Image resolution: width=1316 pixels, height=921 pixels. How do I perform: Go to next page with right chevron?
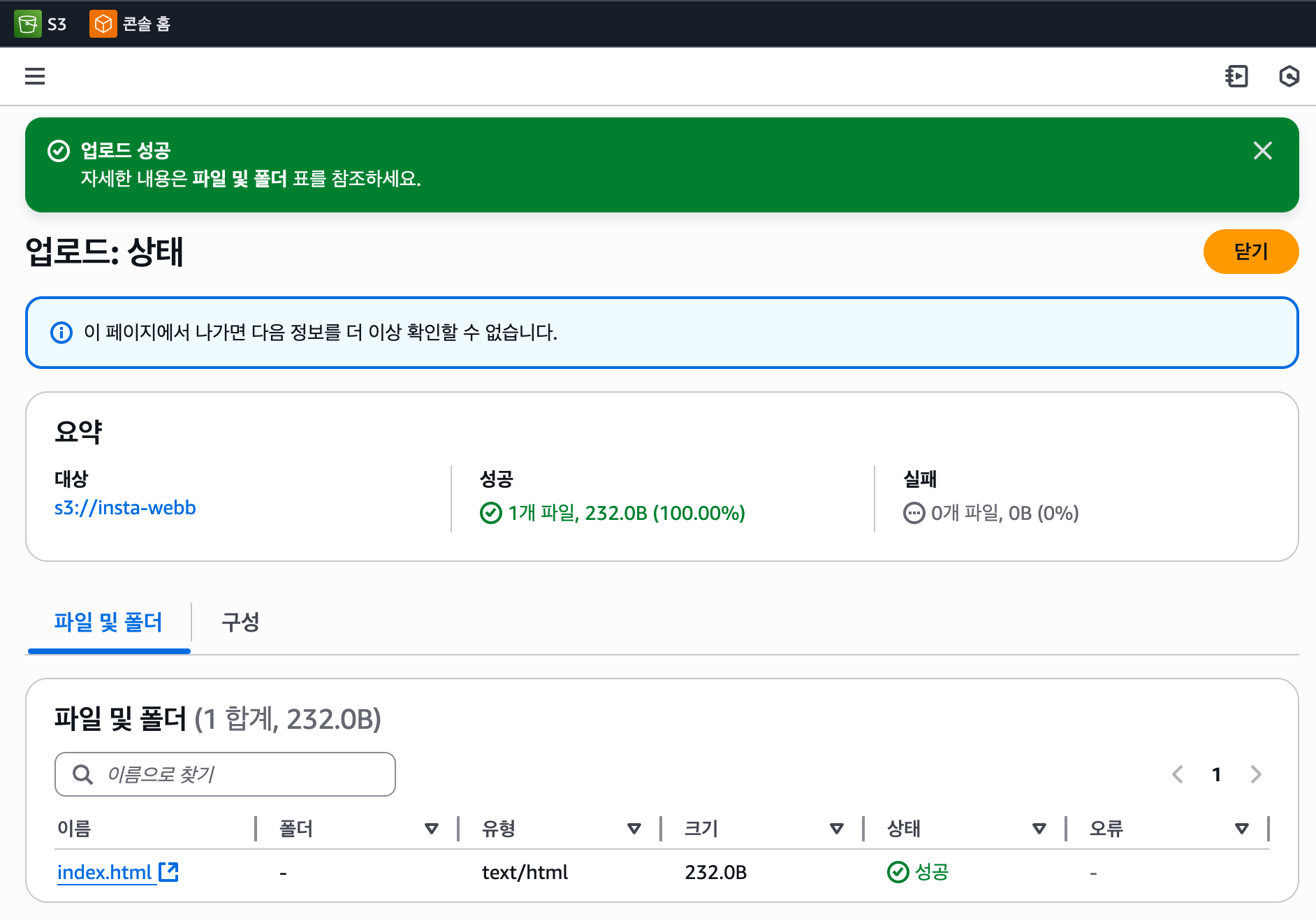(x=1256, y=774)
